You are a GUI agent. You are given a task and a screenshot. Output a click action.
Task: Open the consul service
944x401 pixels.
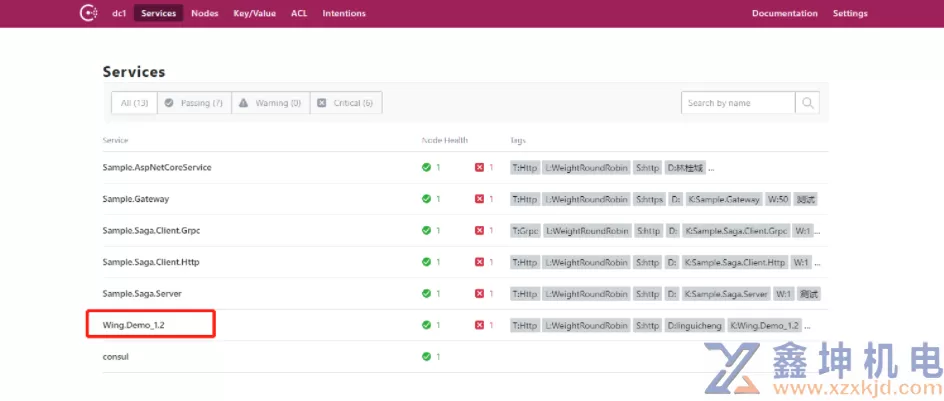(x=116, y=356)
